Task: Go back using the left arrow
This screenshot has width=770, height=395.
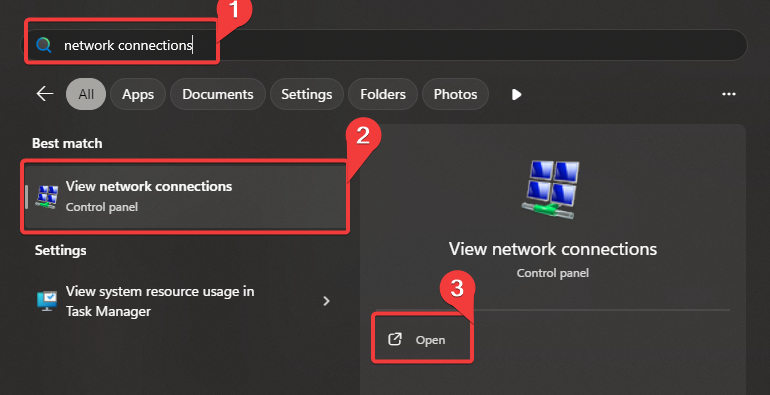Action: pyautogui.click(x=45, y=94)
